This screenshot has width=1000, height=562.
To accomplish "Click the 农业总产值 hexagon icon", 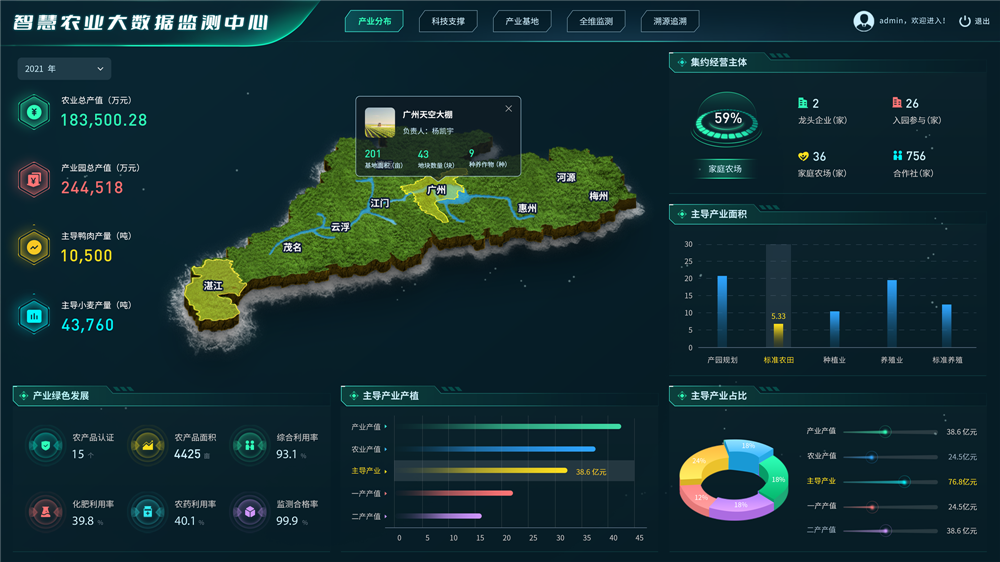I will point(34,112).
